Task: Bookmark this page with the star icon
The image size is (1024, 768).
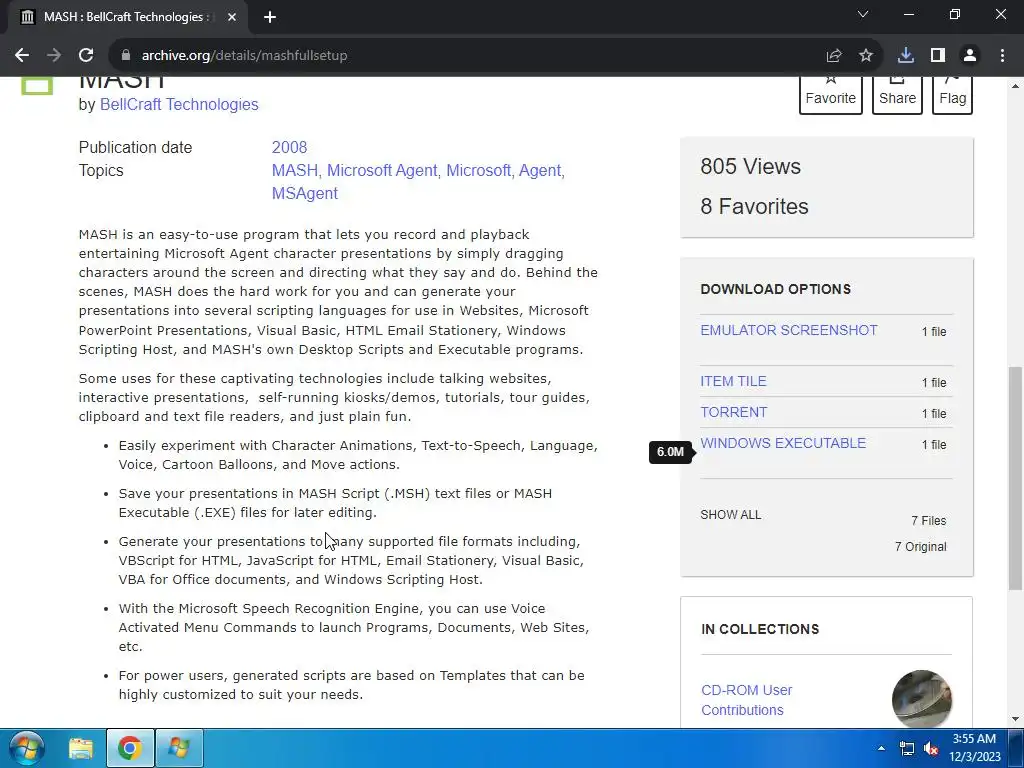Action: click(x=866, y=56)
